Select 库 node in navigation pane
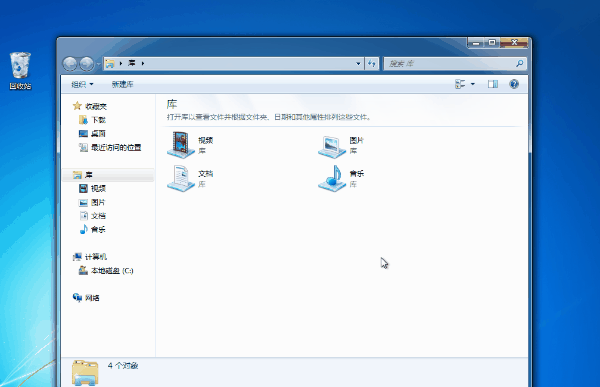 [89, 175]
